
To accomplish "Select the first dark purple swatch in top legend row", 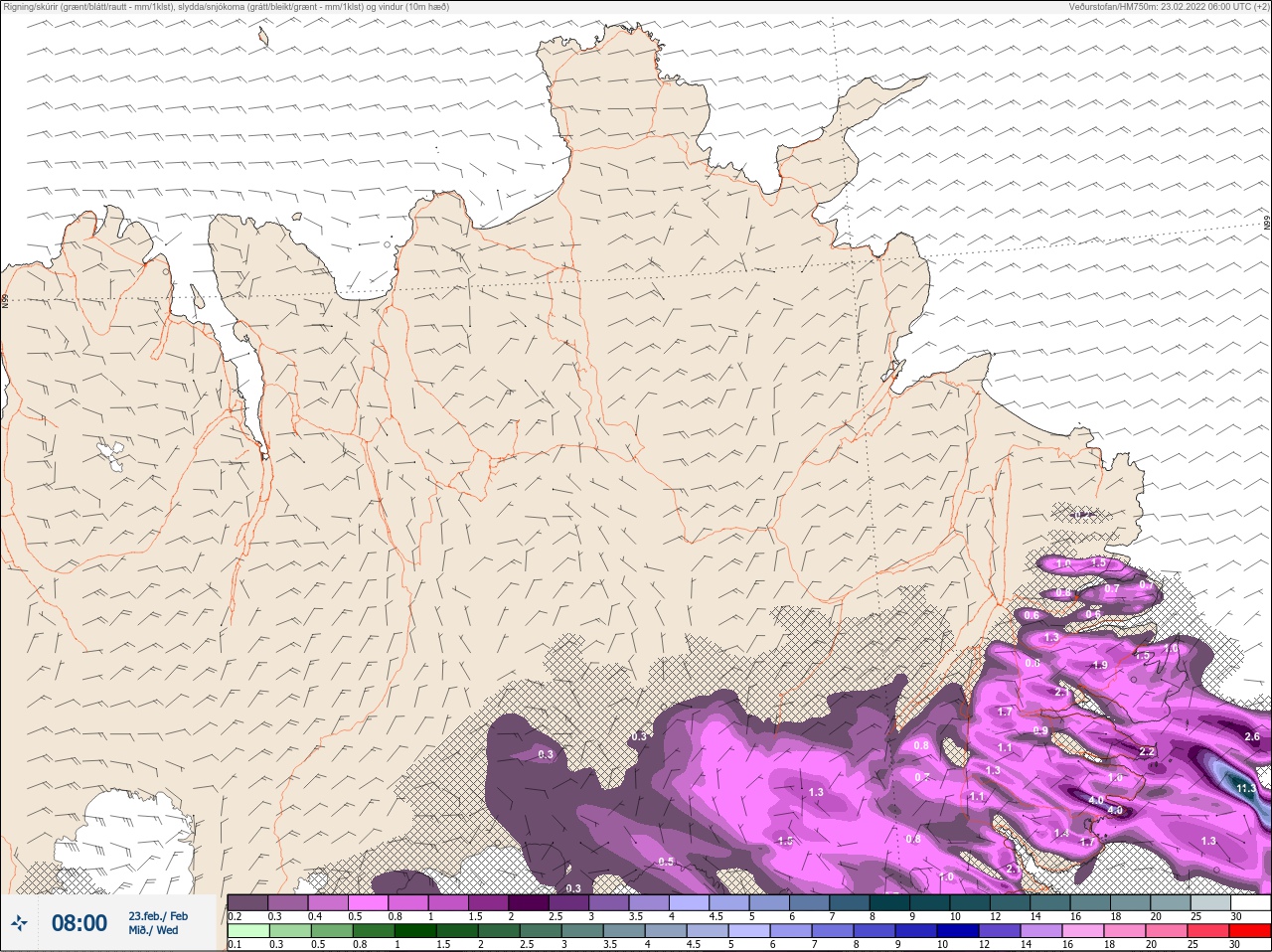I will click(x=246, y=902).
